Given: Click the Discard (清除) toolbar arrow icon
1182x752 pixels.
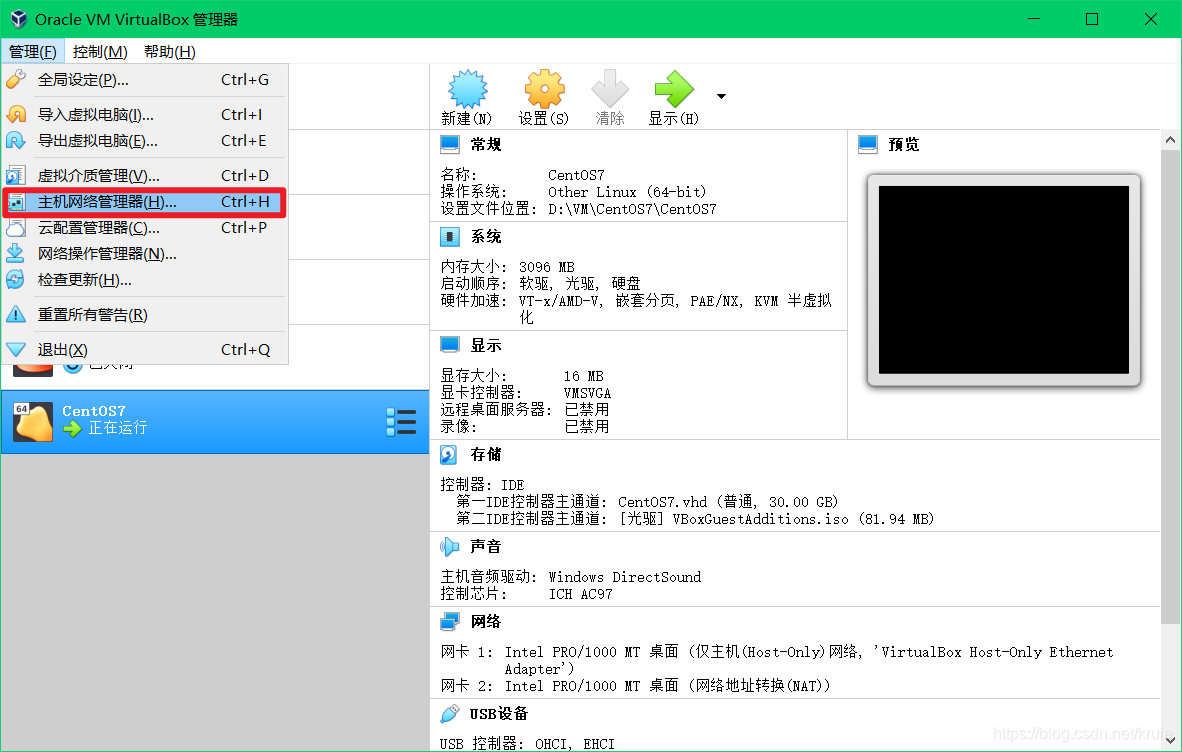Looking at the screenshot, I should (x=610, y=90).
